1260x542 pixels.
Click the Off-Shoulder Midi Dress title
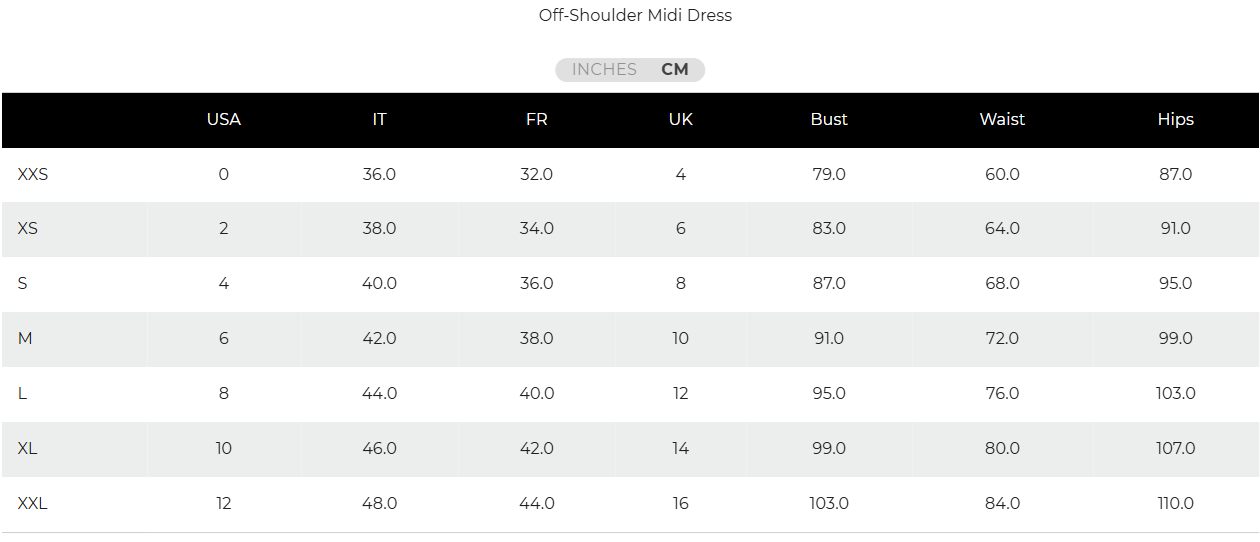pos(635,15)
